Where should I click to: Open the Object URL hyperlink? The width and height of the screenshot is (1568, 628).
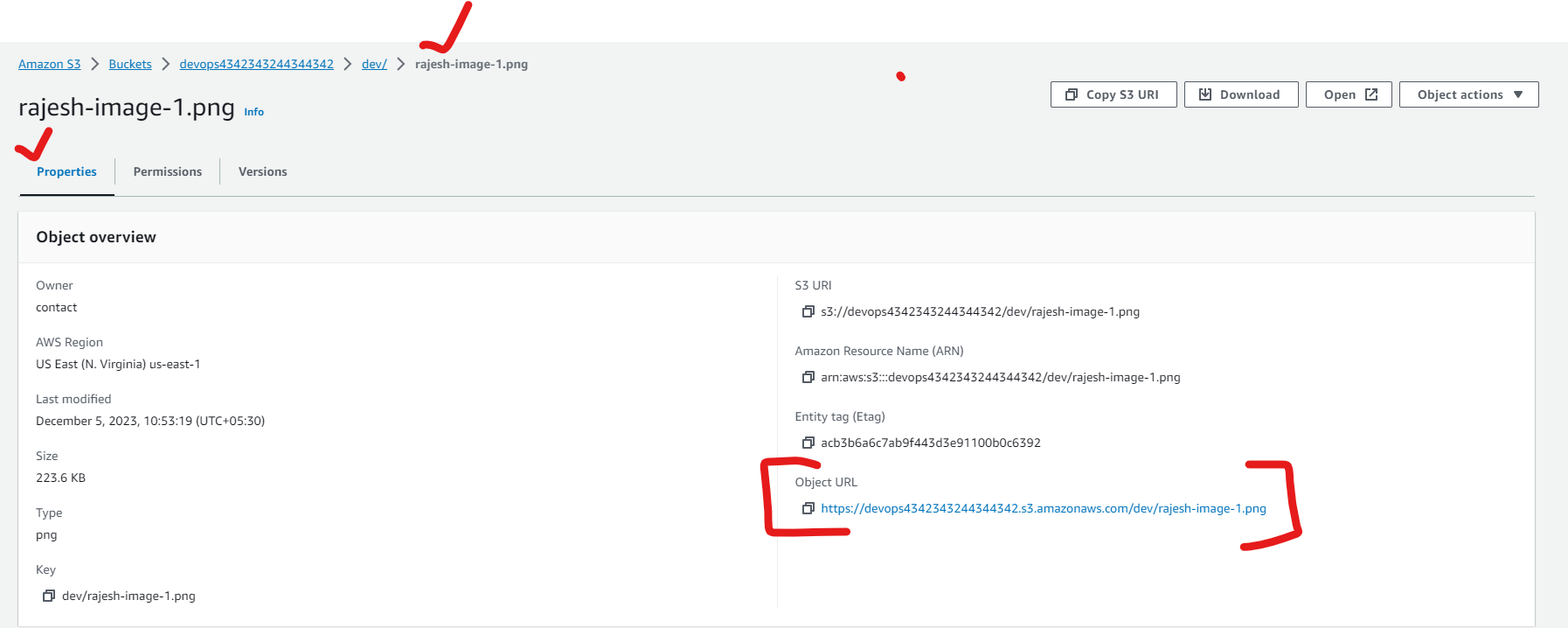1044,508
